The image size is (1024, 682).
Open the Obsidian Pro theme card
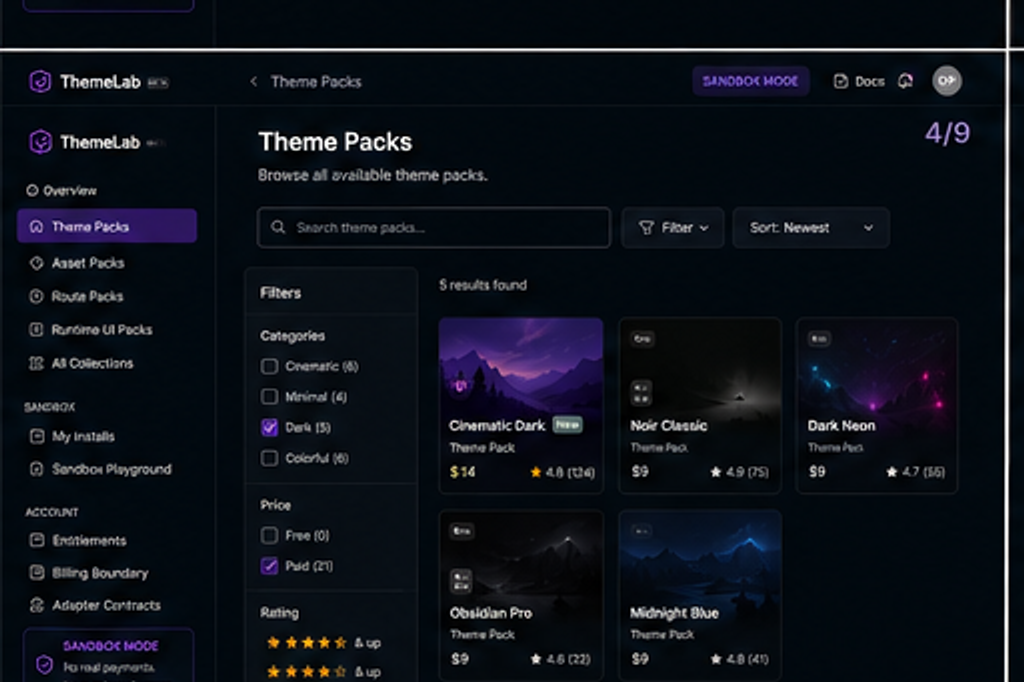tap(521, 594)
